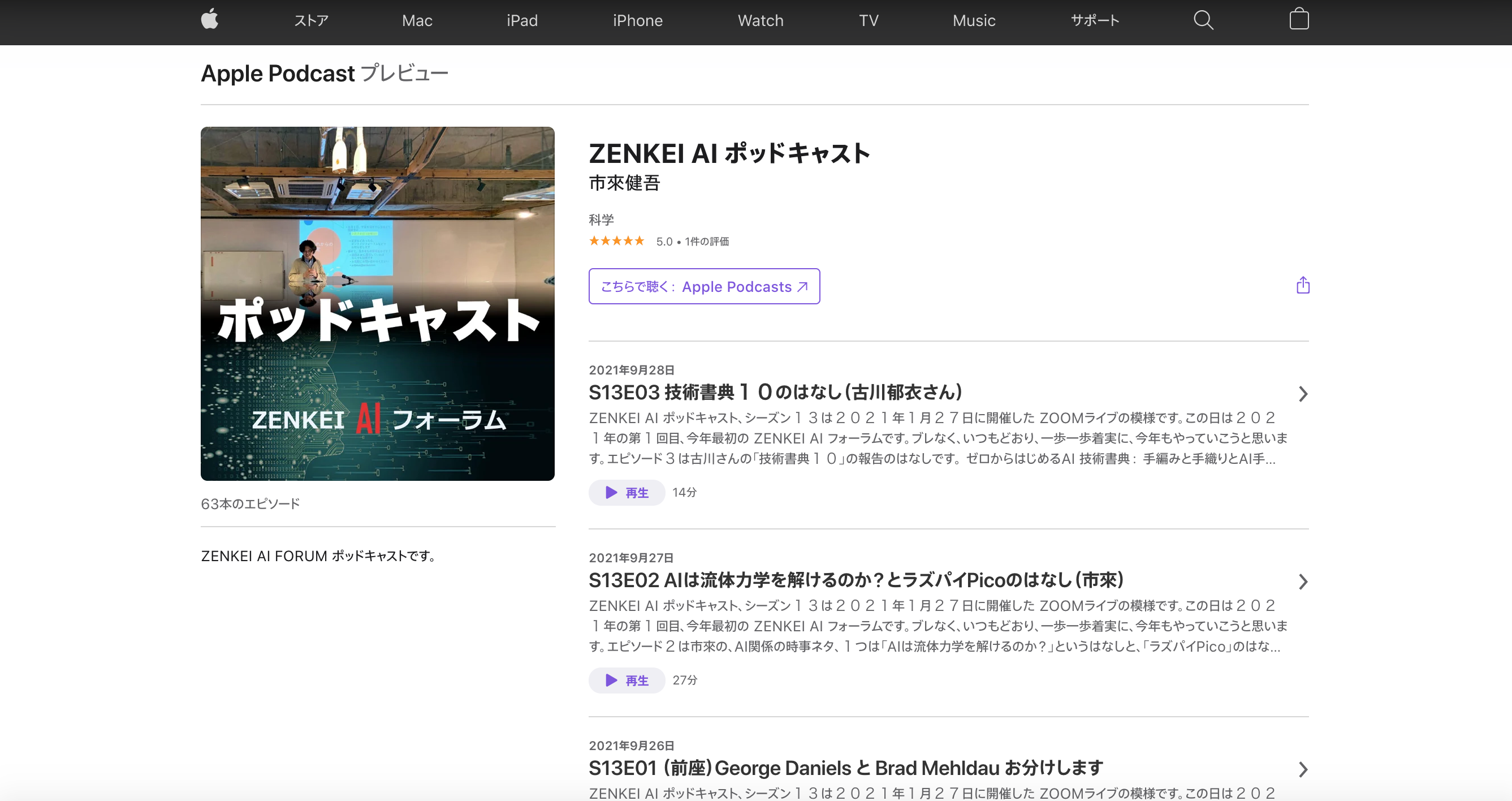Open the TV menu item

(869, 20)
